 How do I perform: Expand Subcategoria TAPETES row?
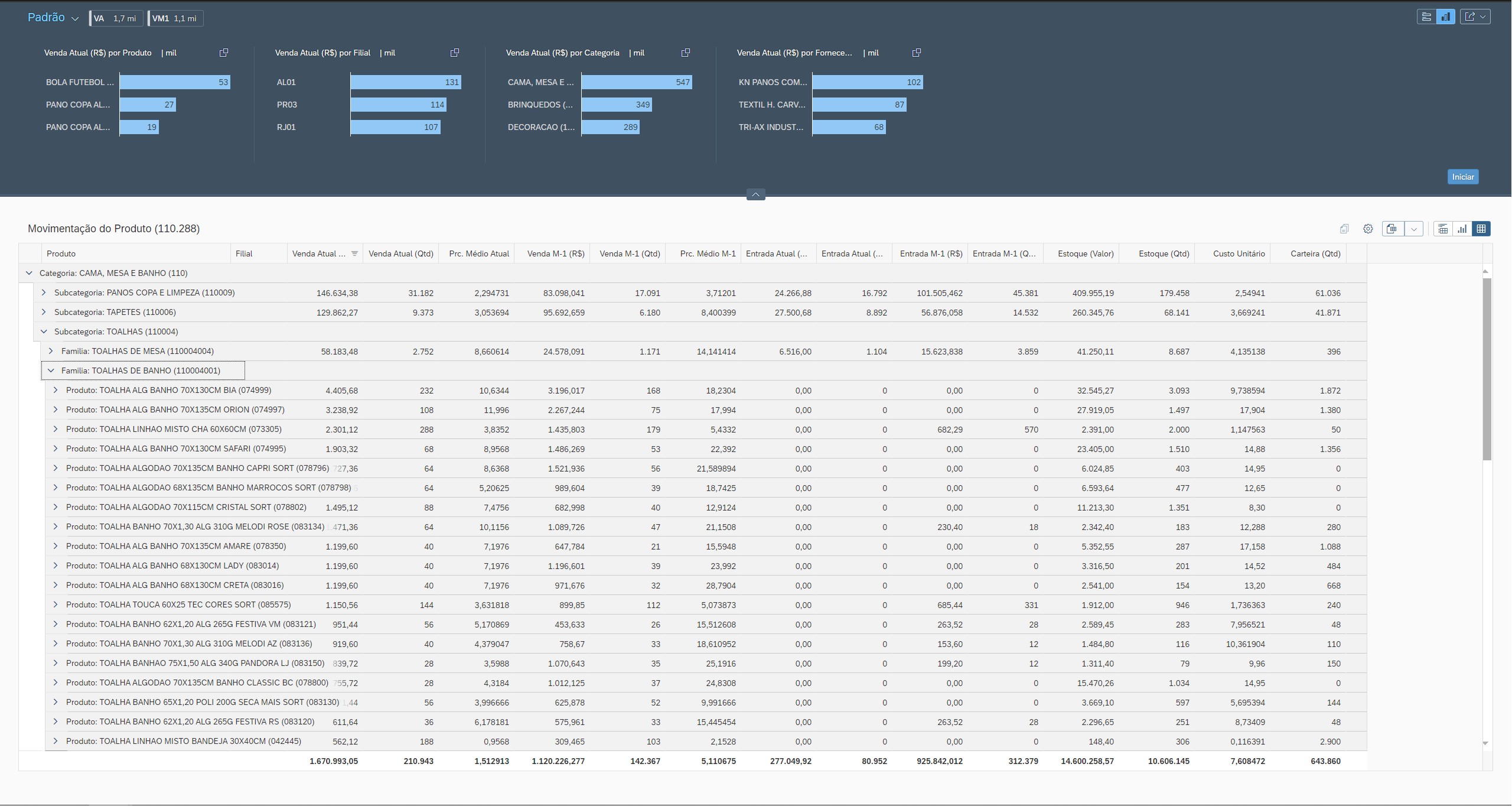43,312
